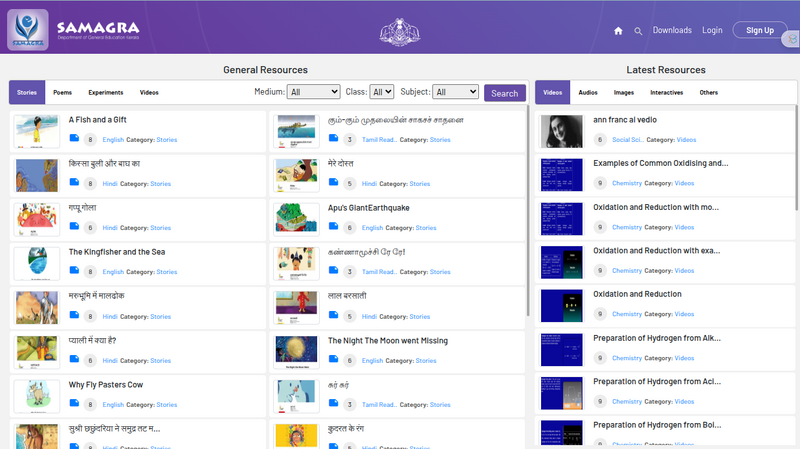Click the Sign Up button
Viewport: 800px width, 449px height.
pyautogui.click(x=760, y=31)
